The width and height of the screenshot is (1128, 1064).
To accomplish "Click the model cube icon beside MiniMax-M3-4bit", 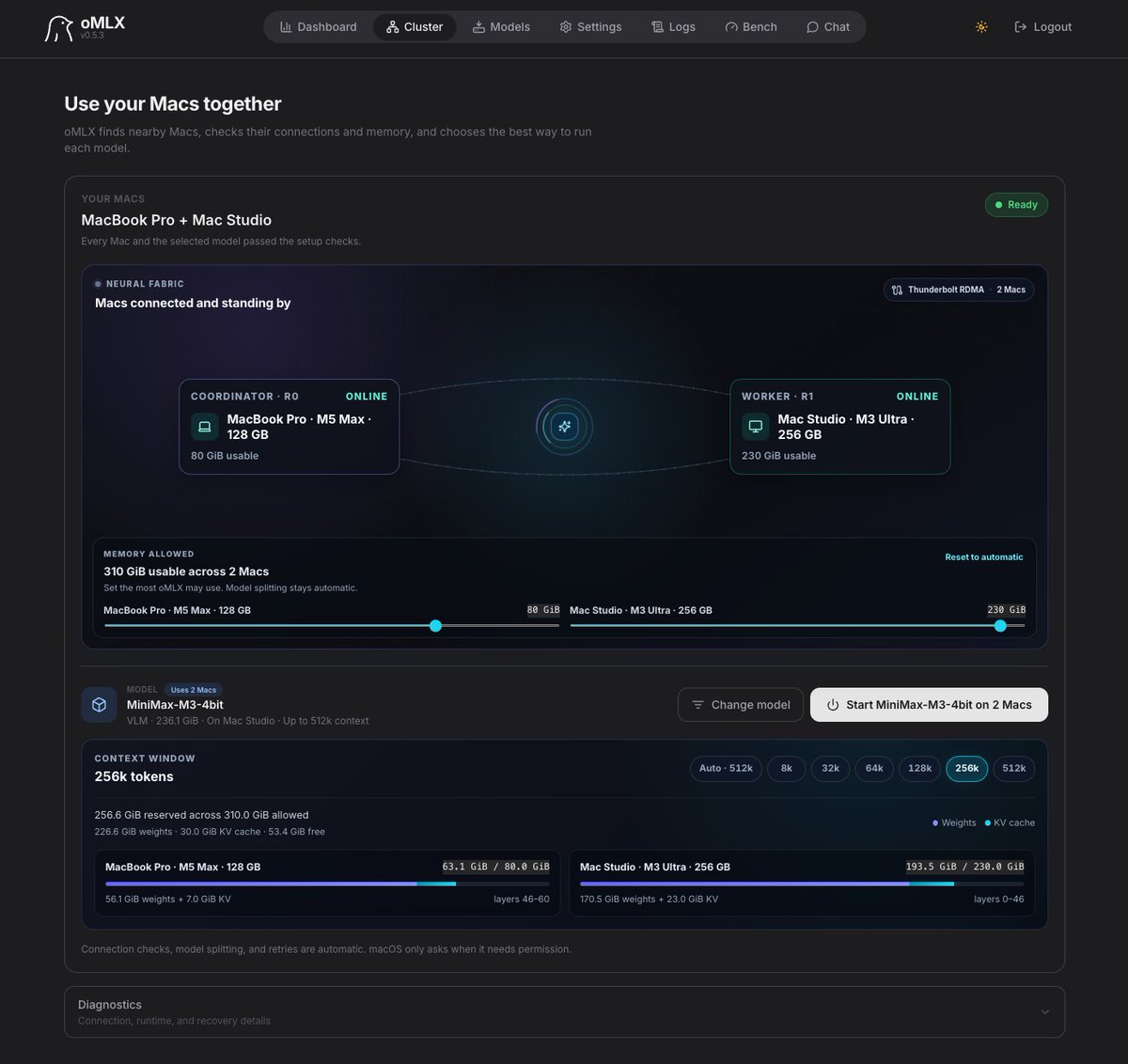I will 99,705.
